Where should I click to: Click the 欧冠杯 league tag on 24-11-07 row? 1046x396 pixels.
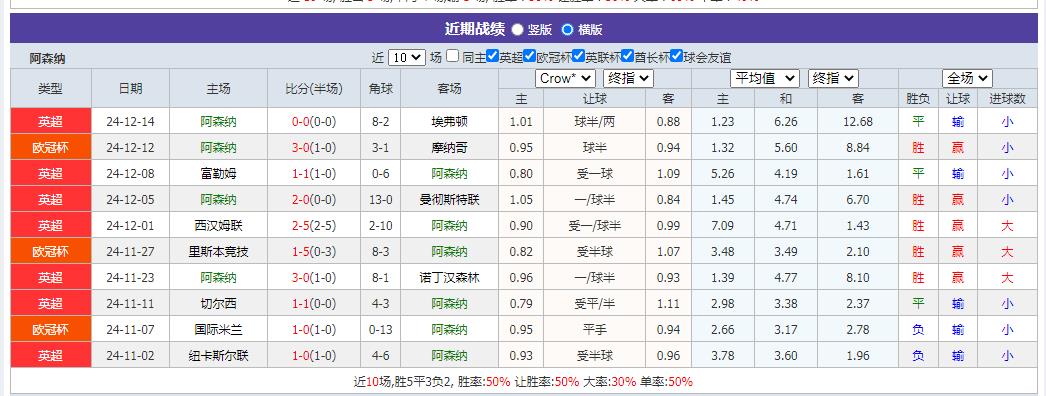tap(51, 329)
